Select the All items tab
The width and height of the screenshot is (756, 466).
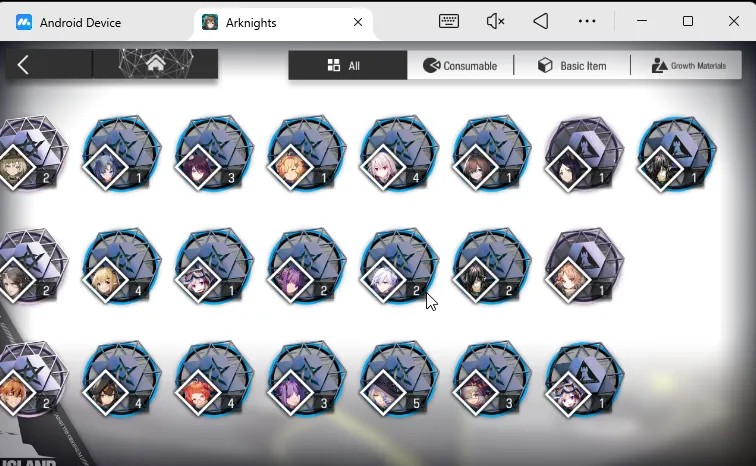[347, 65]
